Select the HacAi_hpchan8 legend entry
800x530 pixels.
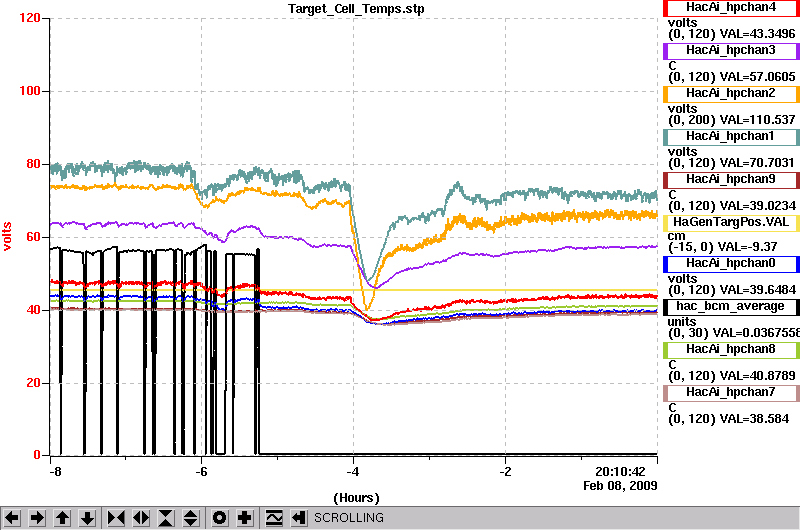point(731,350)
